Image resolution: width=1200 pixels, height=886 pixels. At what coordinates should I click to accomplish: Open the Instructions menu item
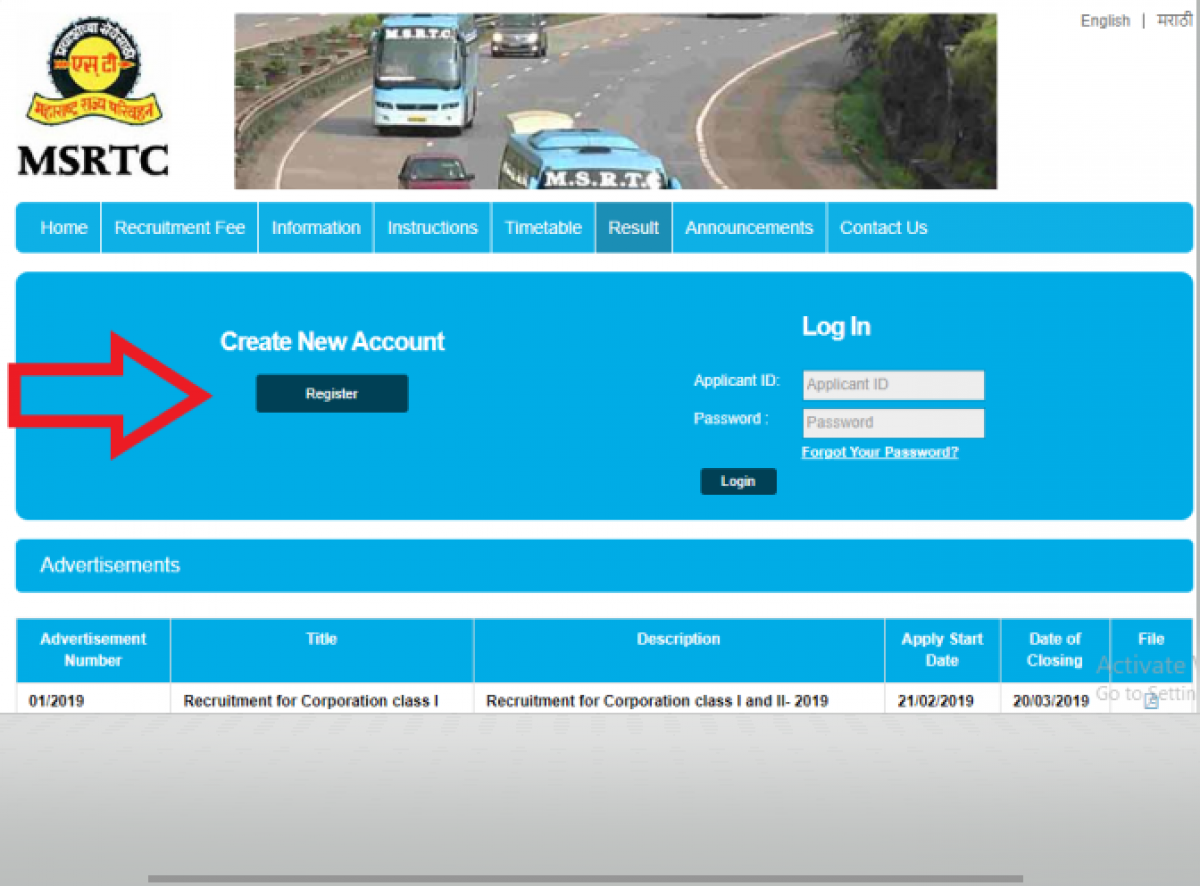pyautogui.click(x=432, y=228)
